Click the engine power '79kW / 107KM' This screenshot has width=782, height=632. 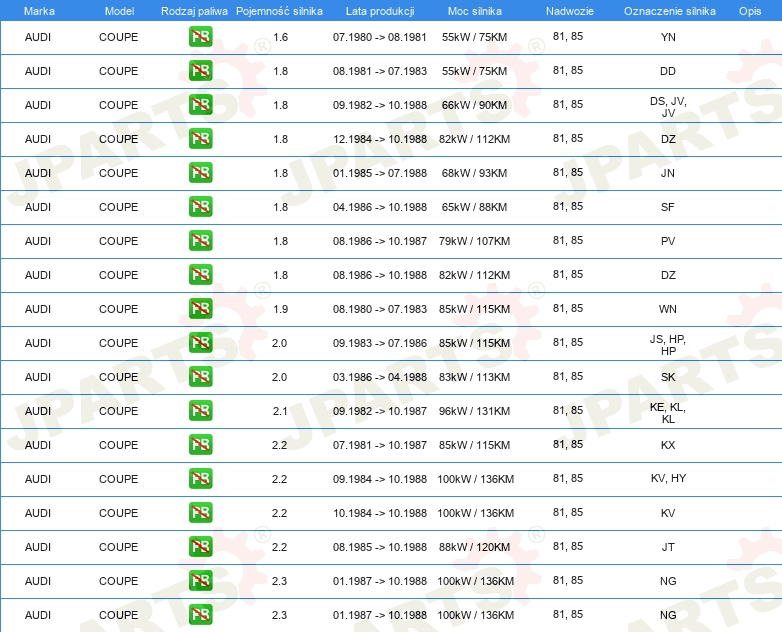click(474, 241)
